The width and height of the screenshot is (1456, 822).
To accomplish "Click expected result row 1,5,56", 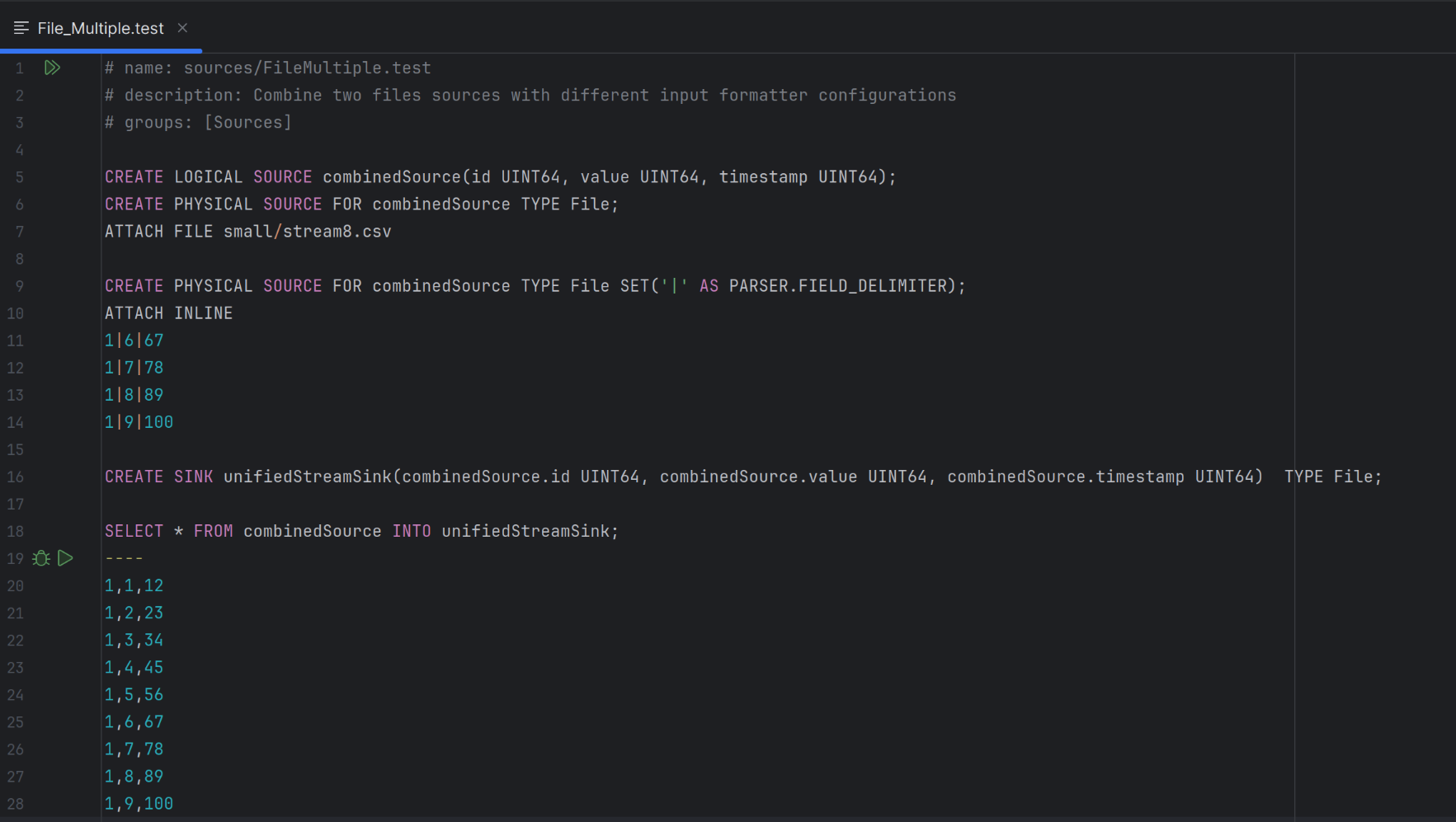I will 134,694.
